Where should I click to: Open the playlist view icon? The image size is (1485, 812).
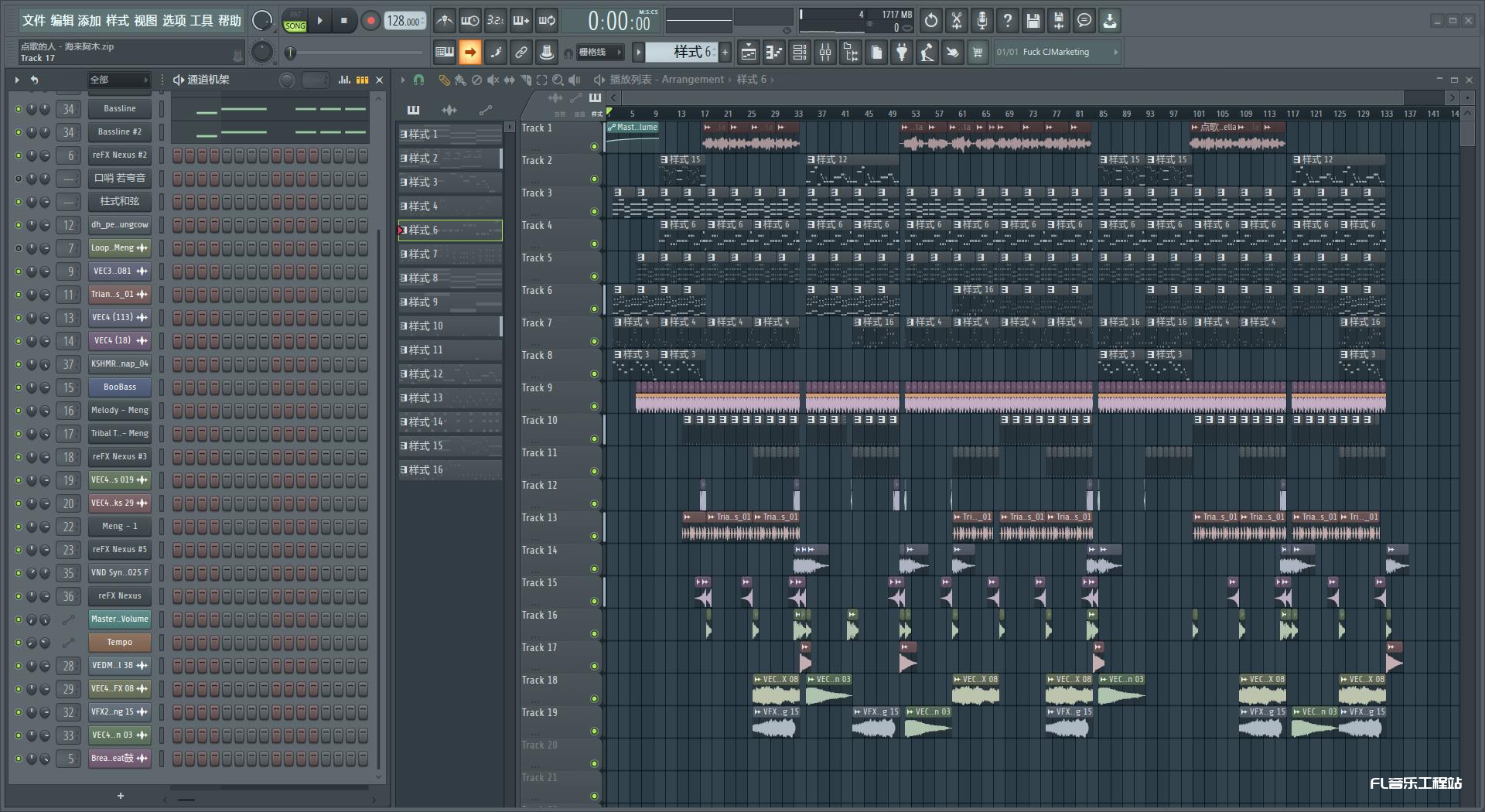click(748, 53)
